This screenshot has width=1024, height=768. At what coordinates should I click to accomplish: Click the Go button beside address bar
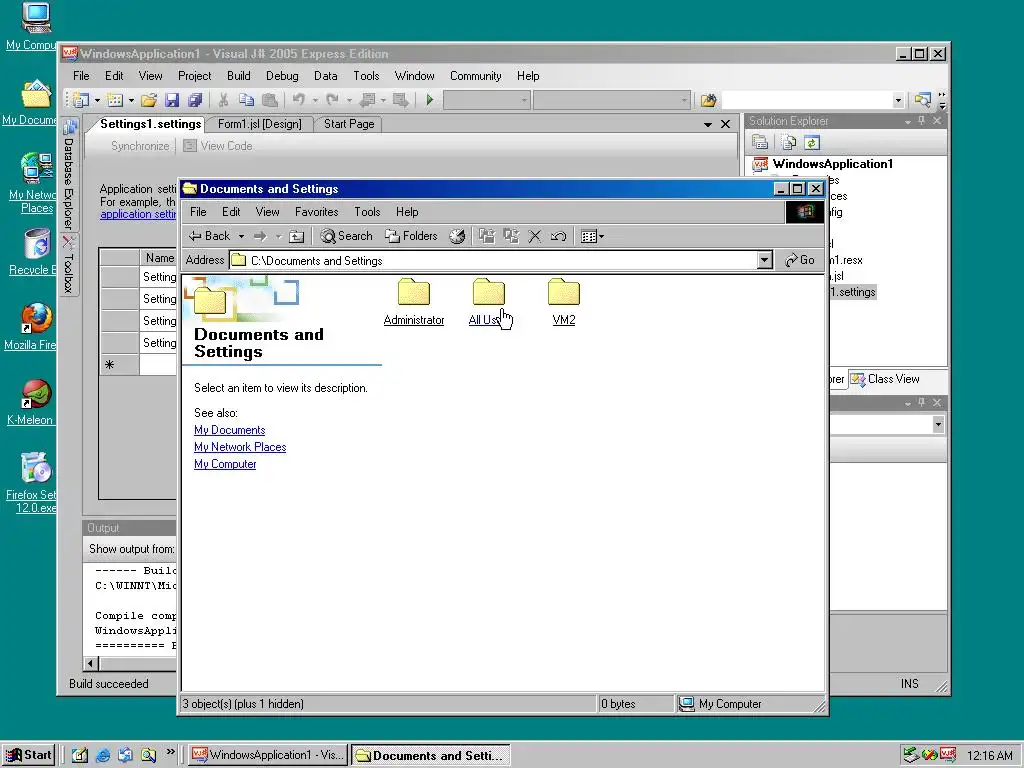click(800, 260)
